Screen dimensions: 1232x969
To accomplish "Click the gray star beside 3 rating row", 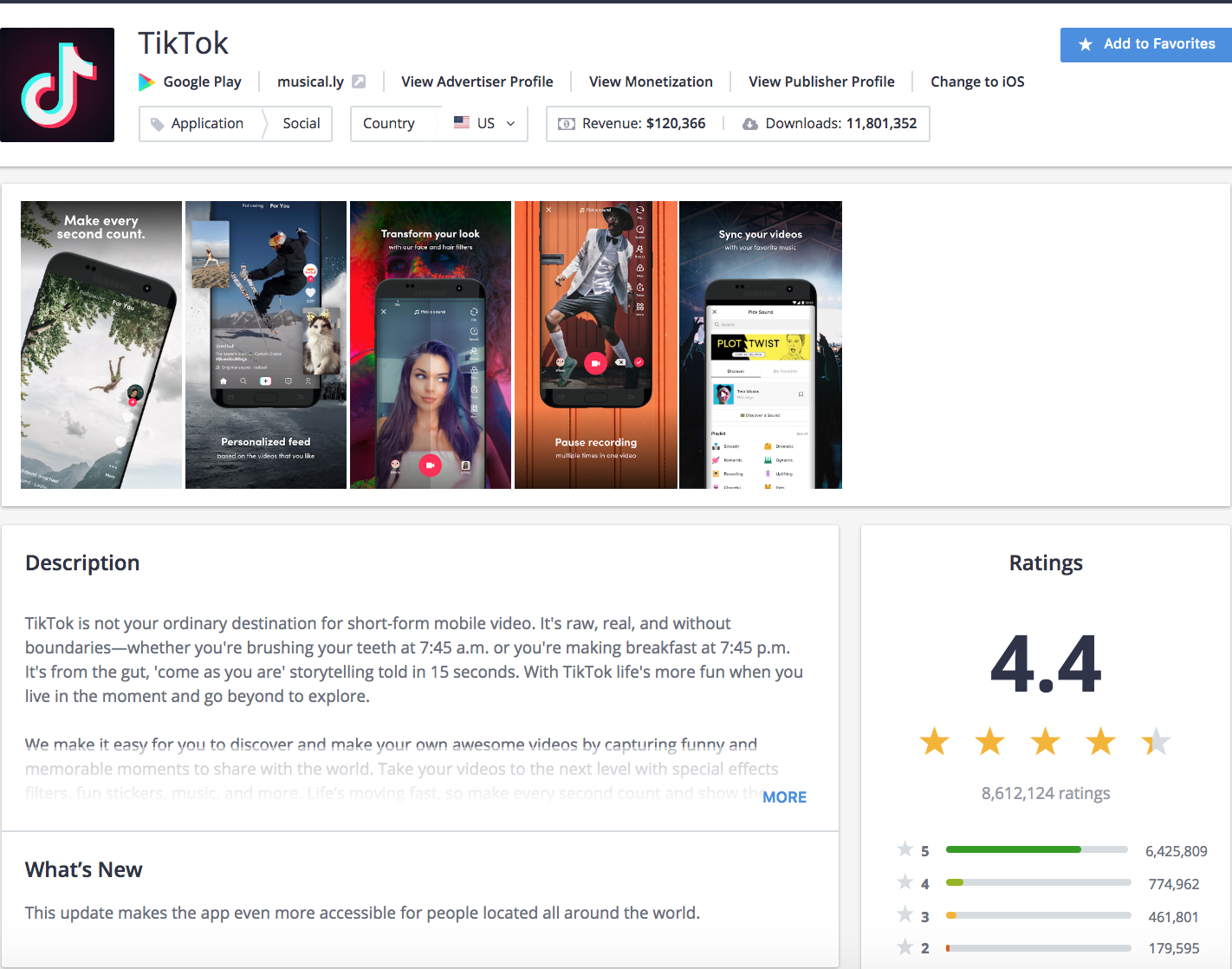I will [x=905, y=914].
